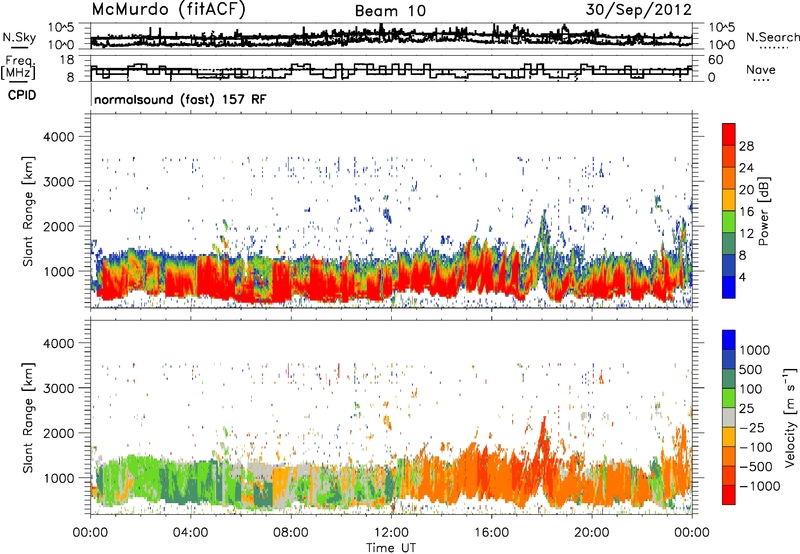Click the '60' Nave axis tick
The height and width of the screenshot is (554, 800).
715,60
